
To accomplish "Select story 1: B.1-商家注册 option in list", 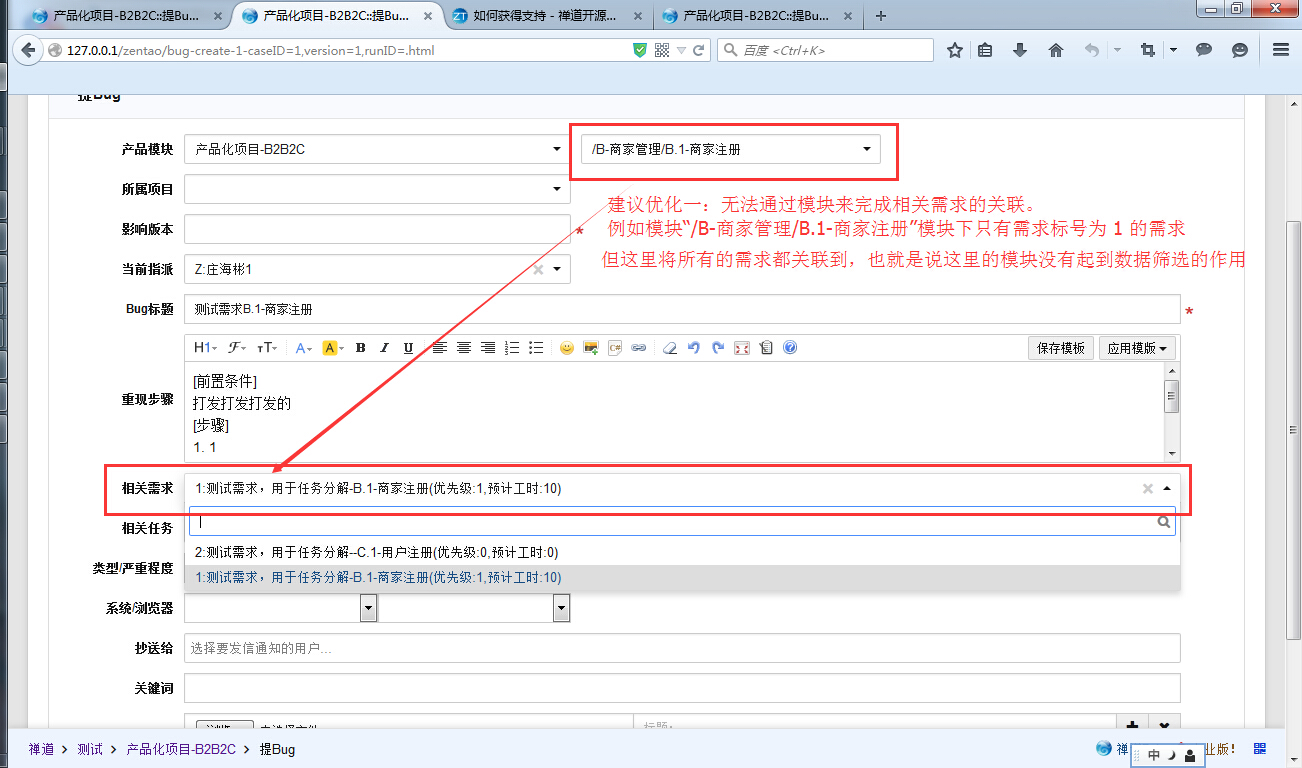I will (682, 577).
